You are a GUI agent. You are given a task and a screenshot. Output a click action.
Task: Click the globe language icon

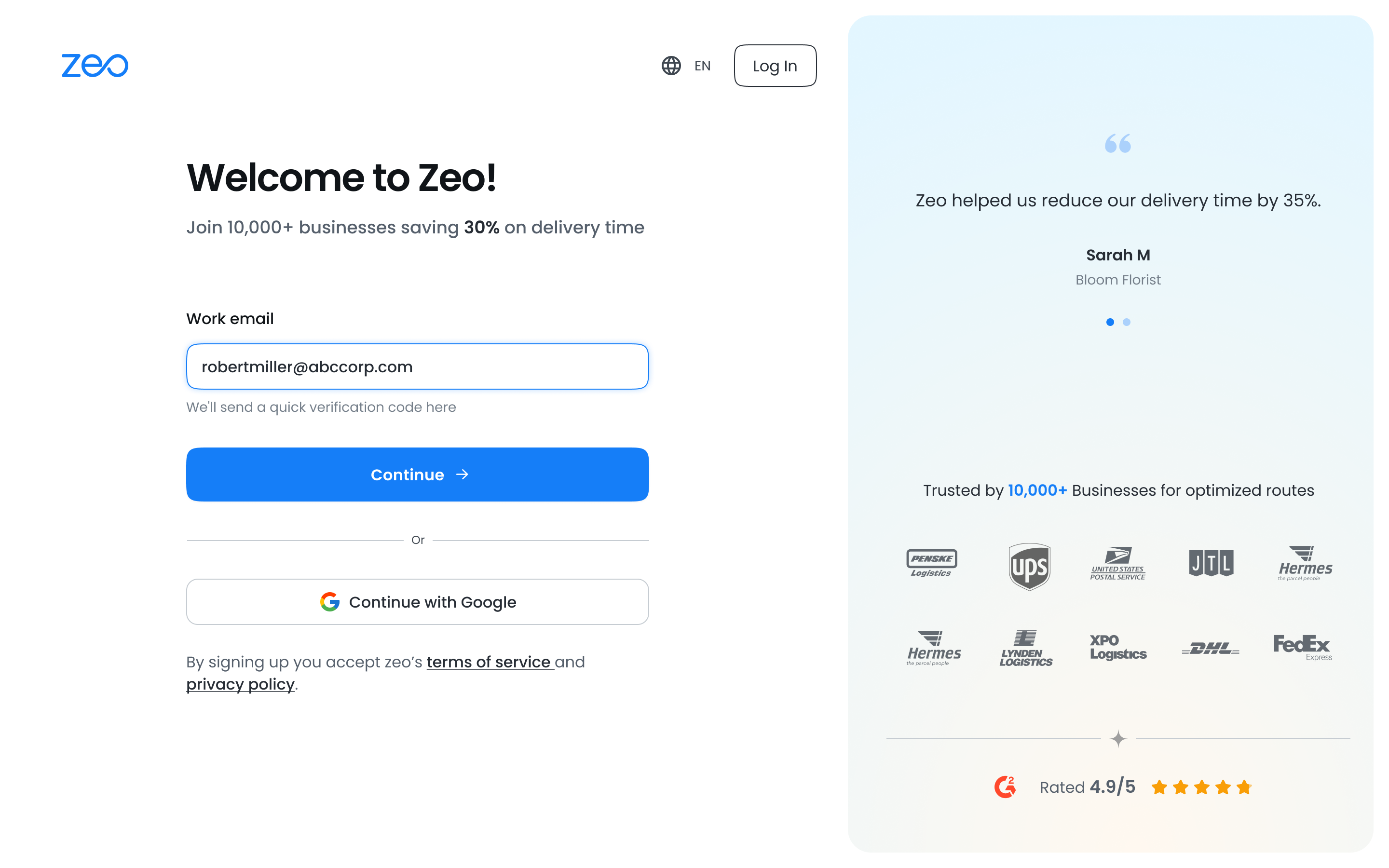tap(671, 66)
